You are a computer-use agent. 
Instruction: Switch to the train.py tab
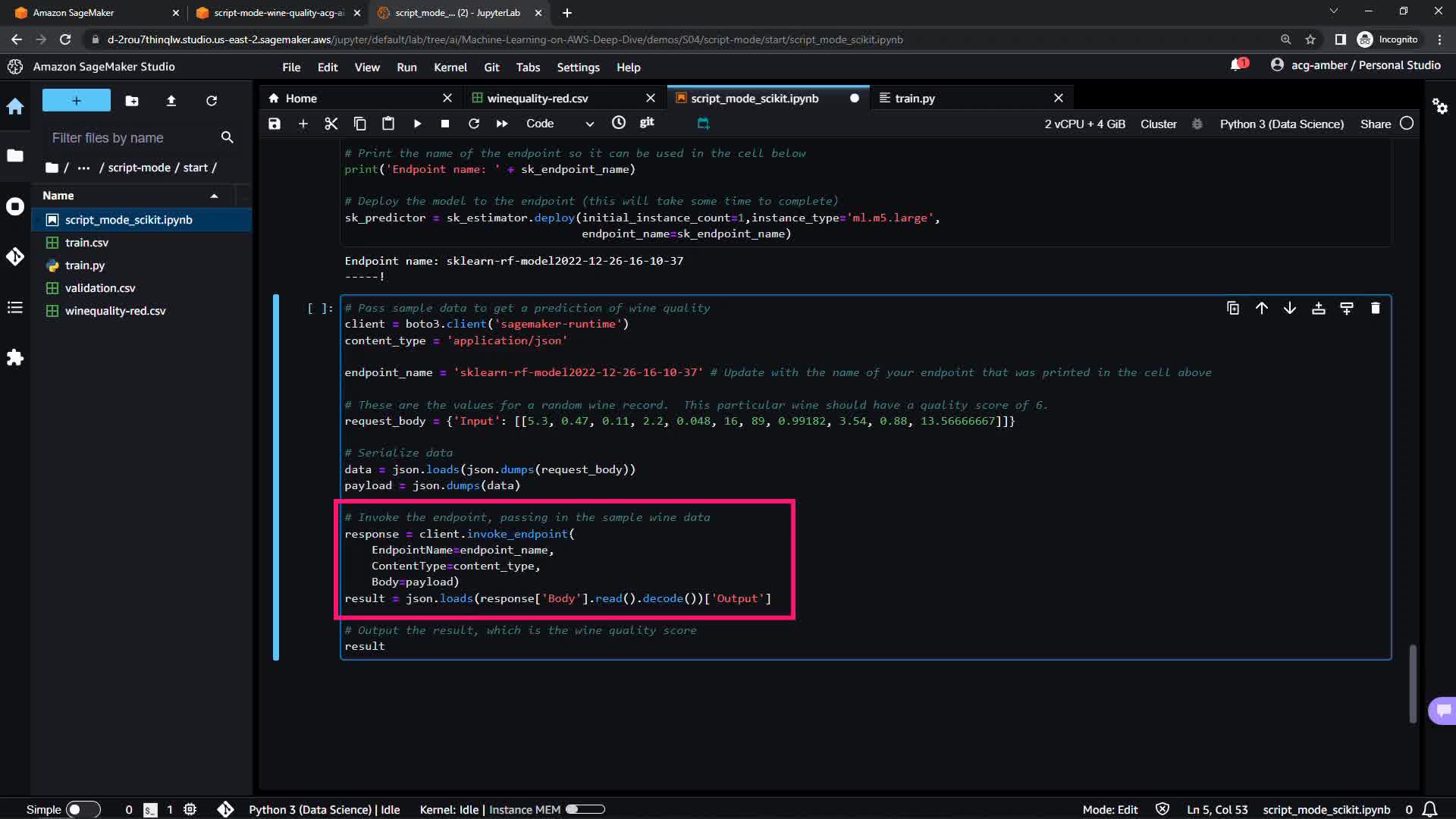915,99
